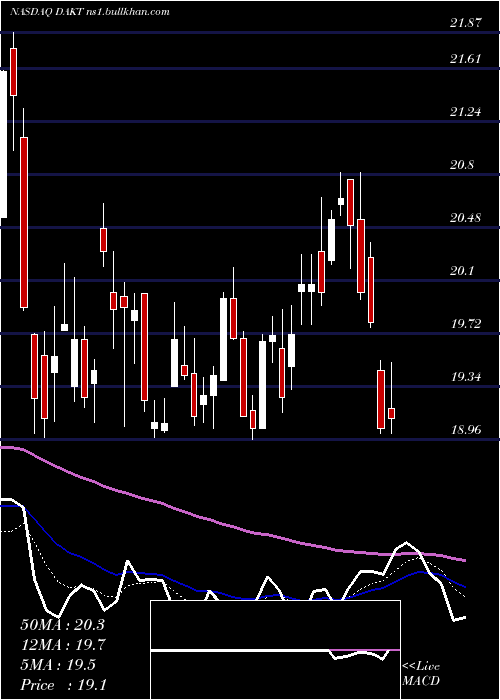Click the tall red candlestick near 21.61
This screenshot has width=500, height=700.
pos(13,72)
